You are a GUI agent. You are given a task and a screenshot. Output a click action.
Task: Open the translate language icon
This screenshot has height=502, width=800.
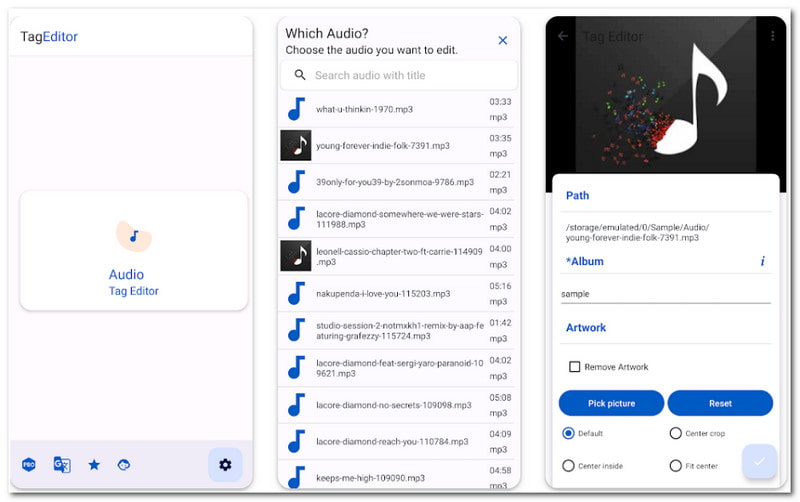click(62, 465)
